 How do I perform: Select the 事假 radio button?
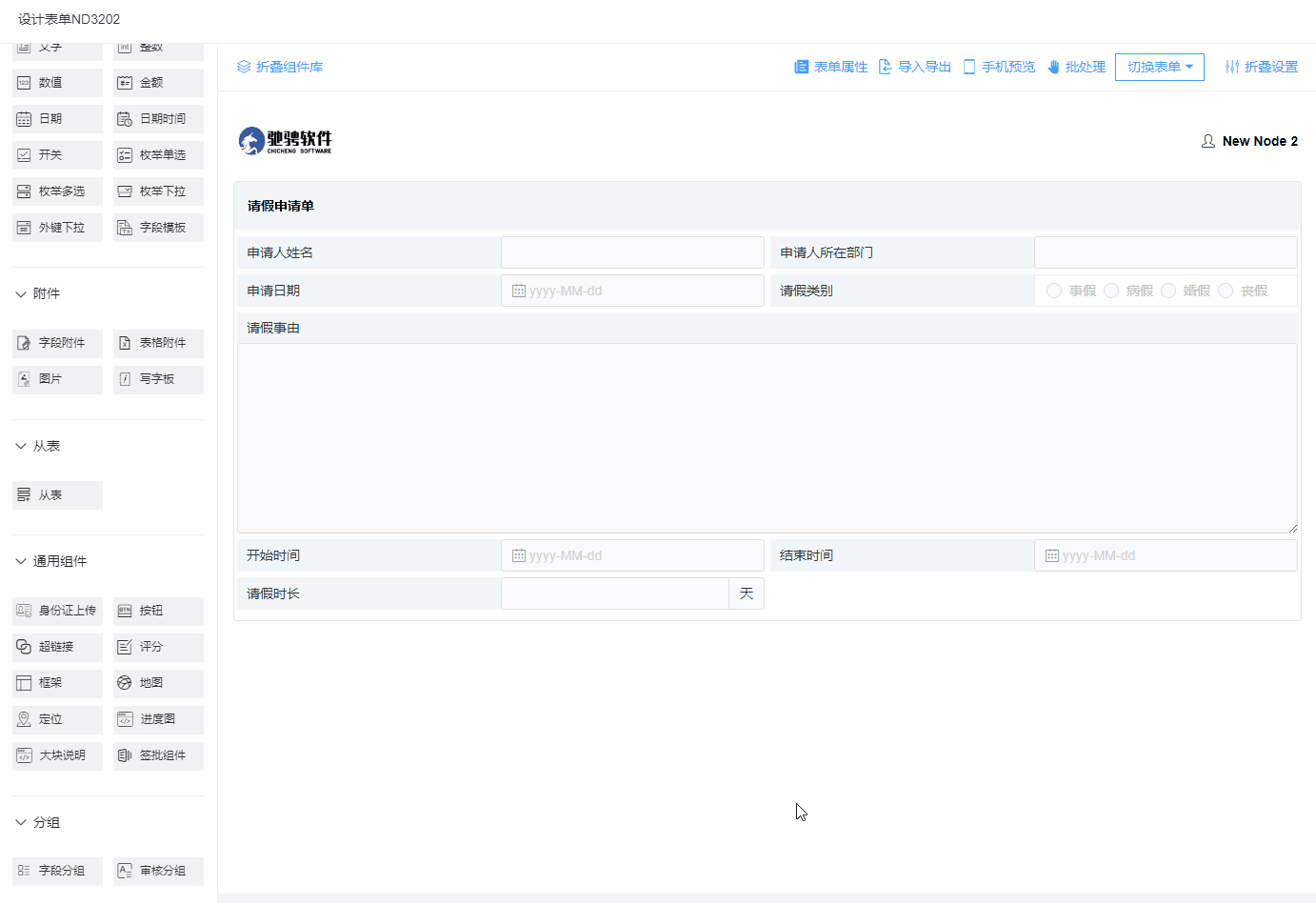pos(1054,291)
